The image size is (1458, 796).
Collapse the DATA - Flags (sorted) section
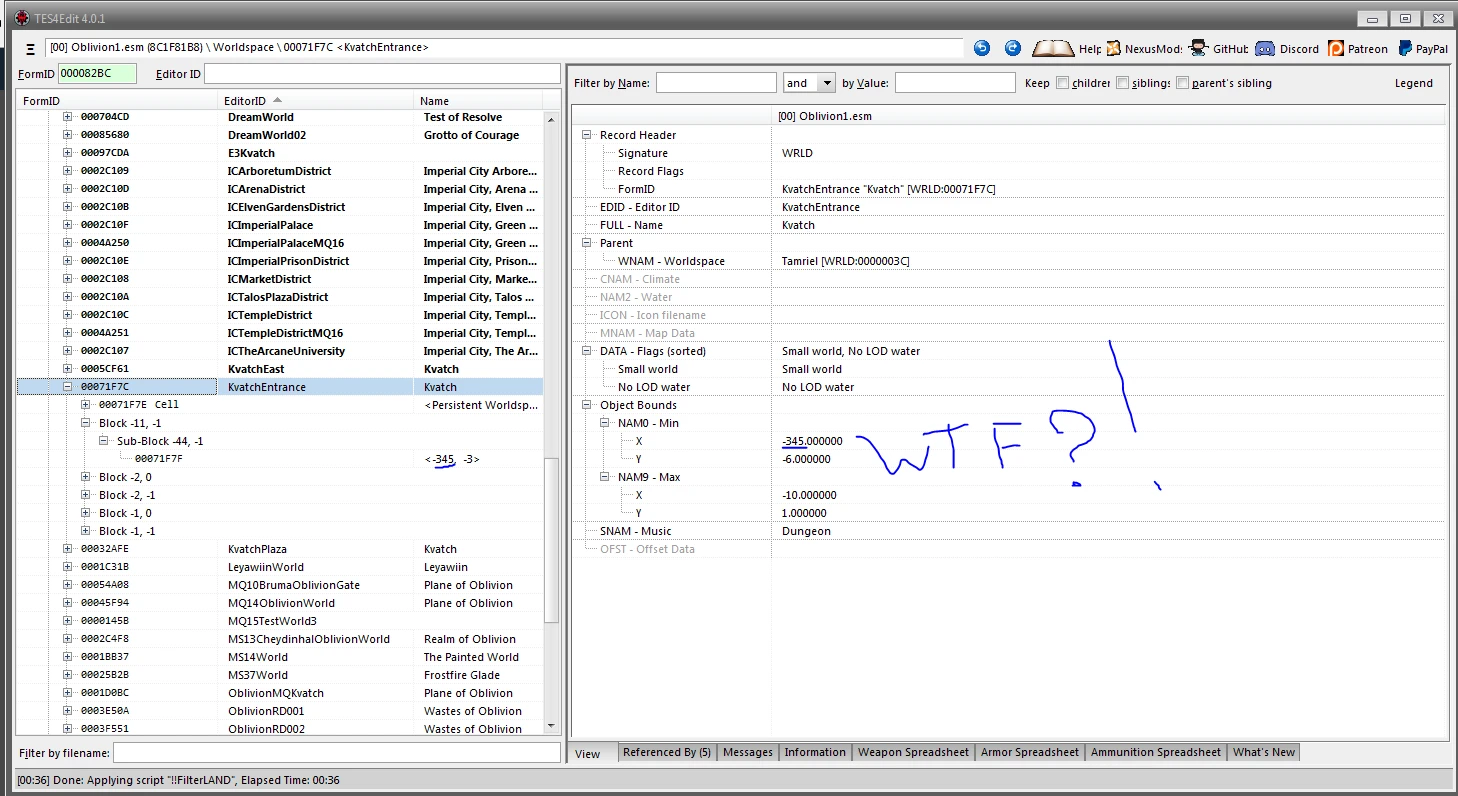point(587,351)
